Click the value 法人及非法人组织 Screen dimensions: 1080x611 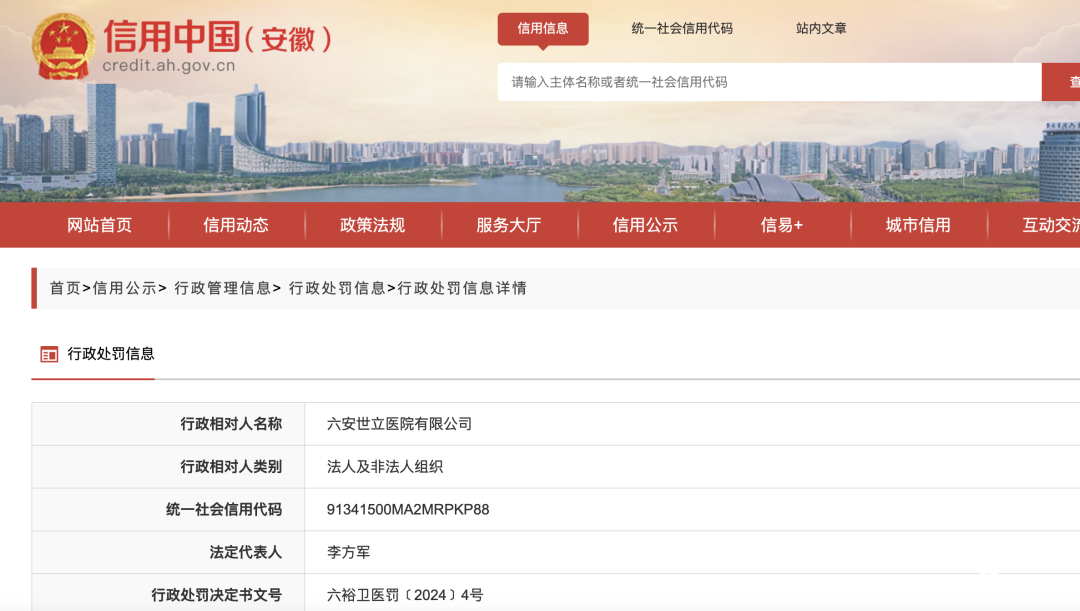click(x=384, y=467)
